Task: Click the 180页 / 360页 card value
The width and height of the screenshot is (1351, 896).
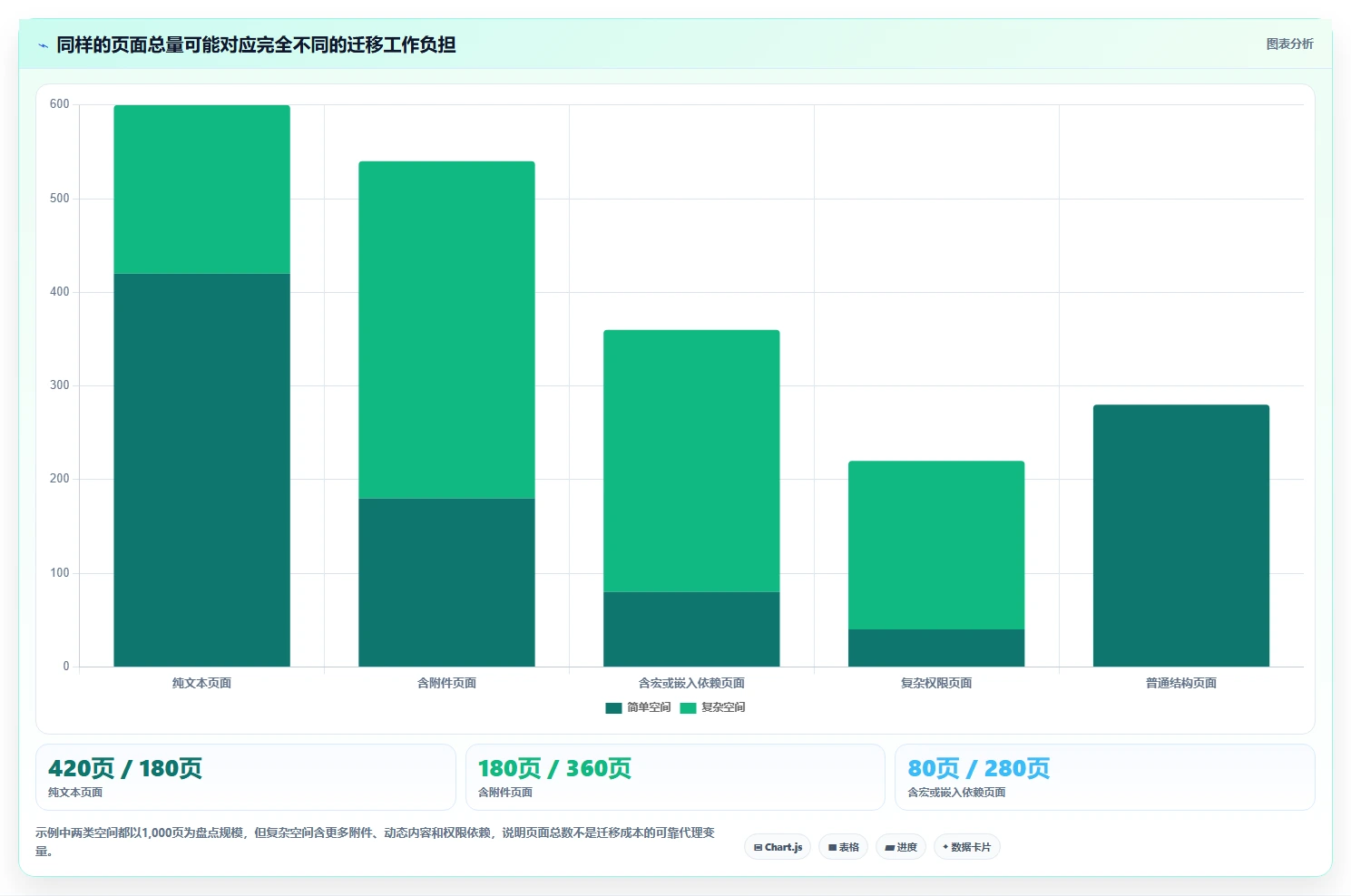Action: click(x=554, y=768)
